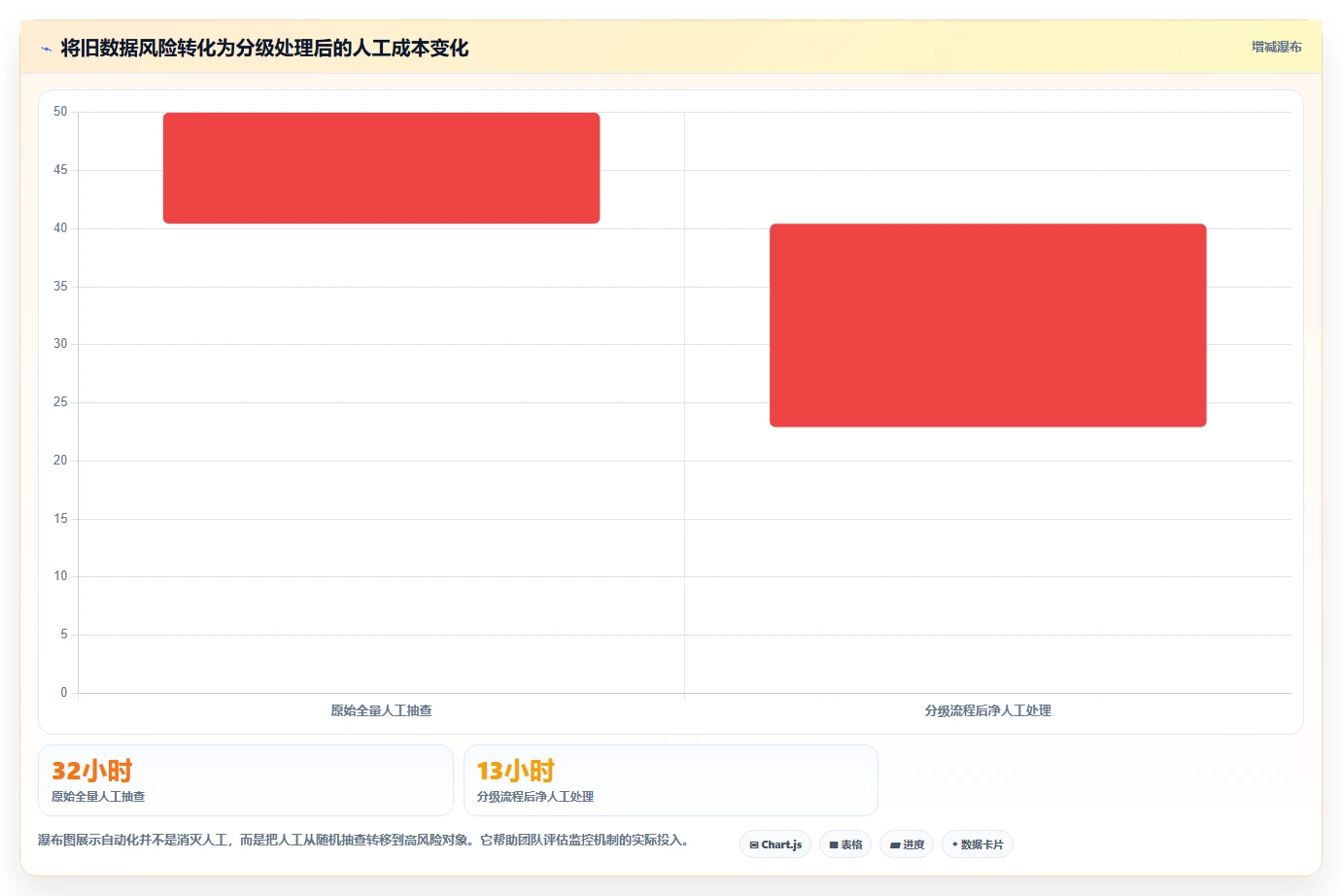Click the chart title 将旧数据风险转化为分级处理后的人工成本变化
1342x896 pixels.
(264, 48)
